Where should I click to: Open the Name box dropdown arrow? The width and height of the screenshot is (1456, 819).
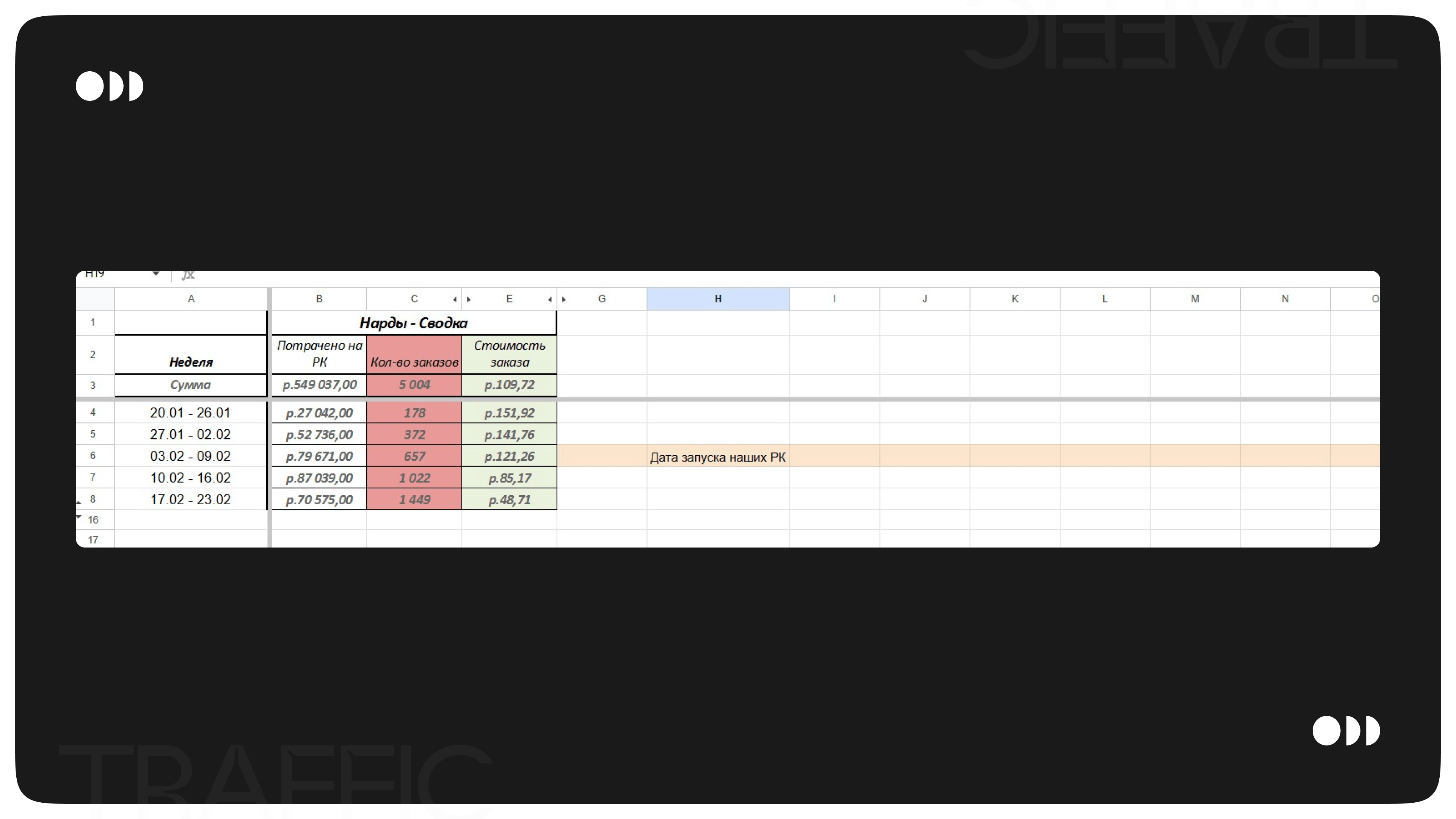tap(156, 274)
